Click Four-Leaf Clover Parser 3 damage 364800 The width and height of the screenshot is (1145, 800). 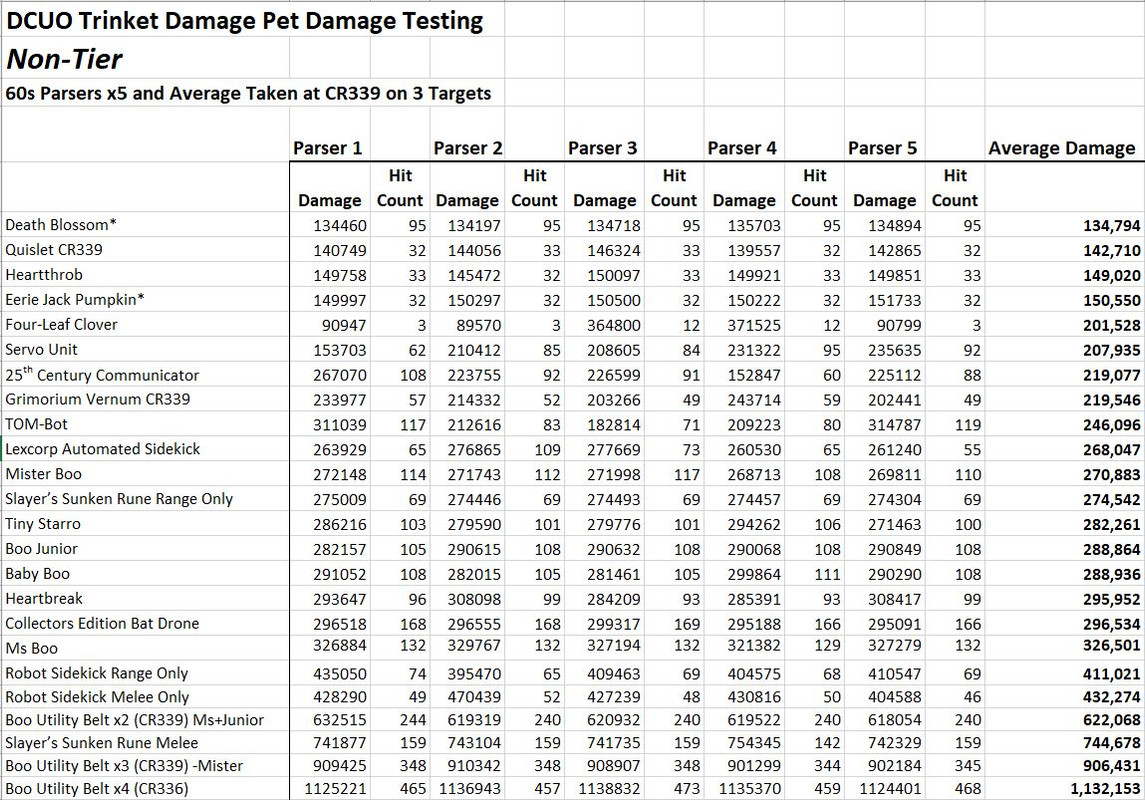pos(613,325)
